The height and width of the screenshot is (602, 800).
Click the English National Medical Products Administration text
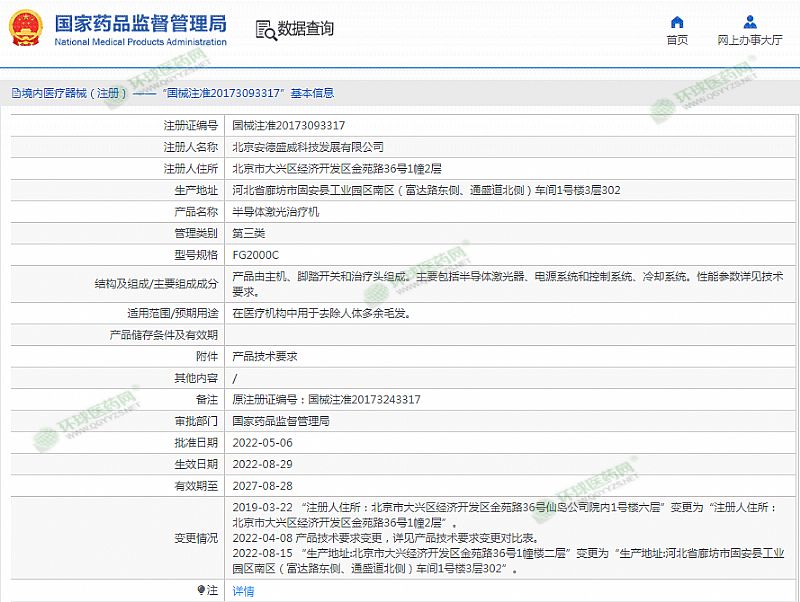point(140,42)
